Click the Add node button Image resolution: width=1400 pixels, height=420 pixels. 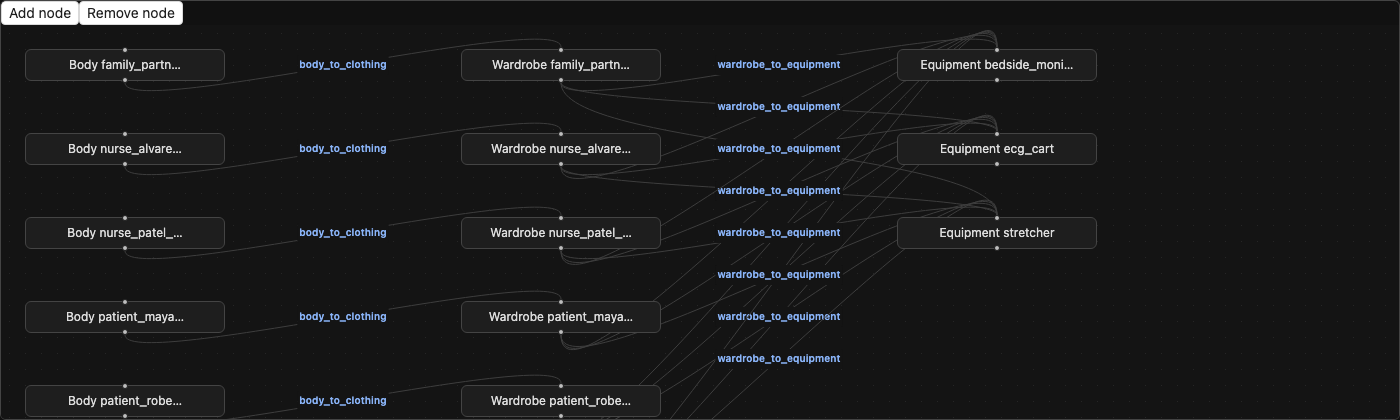(x=40, y=13)
